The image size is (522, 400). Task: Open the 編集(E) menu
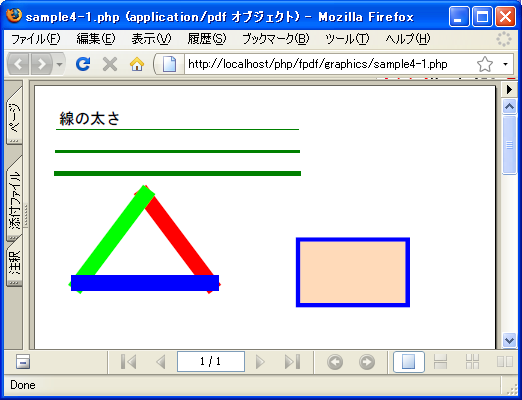click(x=96, y=39)
